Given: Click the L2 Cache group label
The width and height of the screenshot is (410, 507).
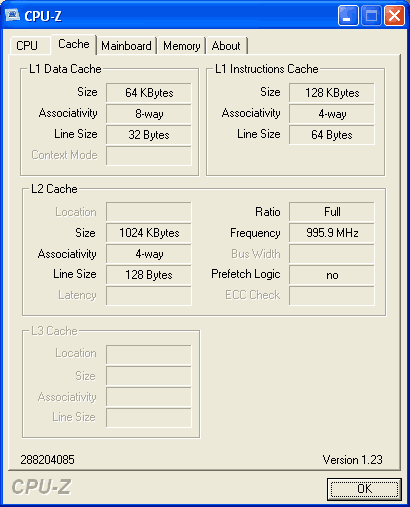Looking at the screenshot, I should click(54, 189).
